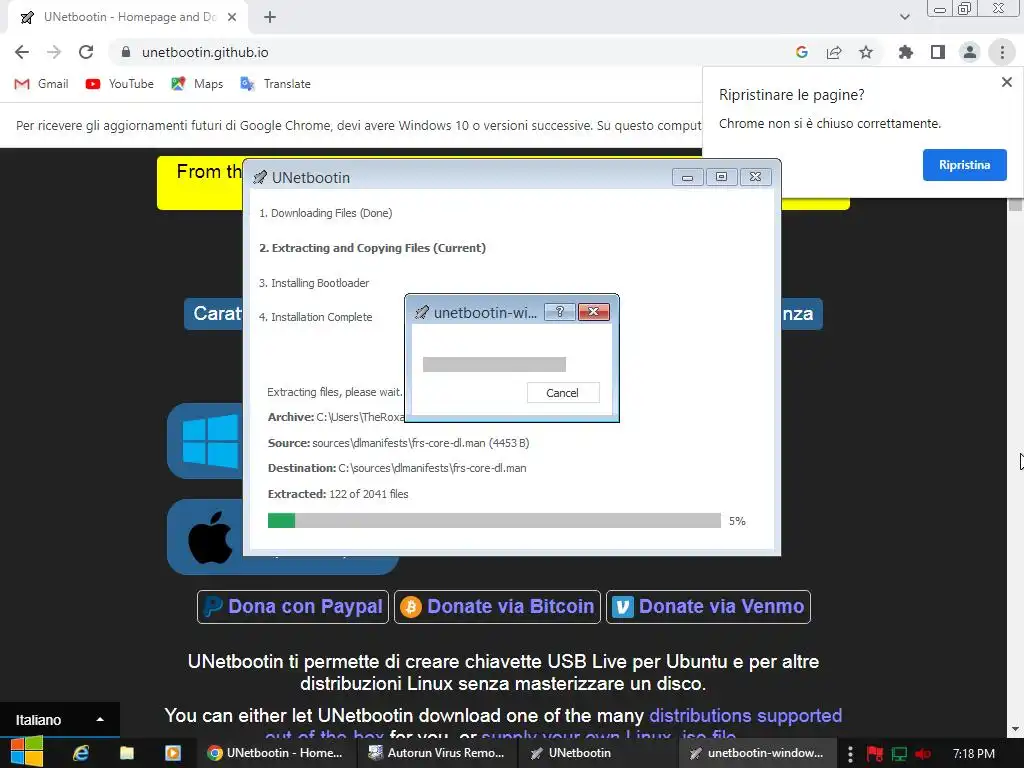Toggle Chrome side panel icon
The width and height of the screenshot is (1024, 768).
[938, 52]
